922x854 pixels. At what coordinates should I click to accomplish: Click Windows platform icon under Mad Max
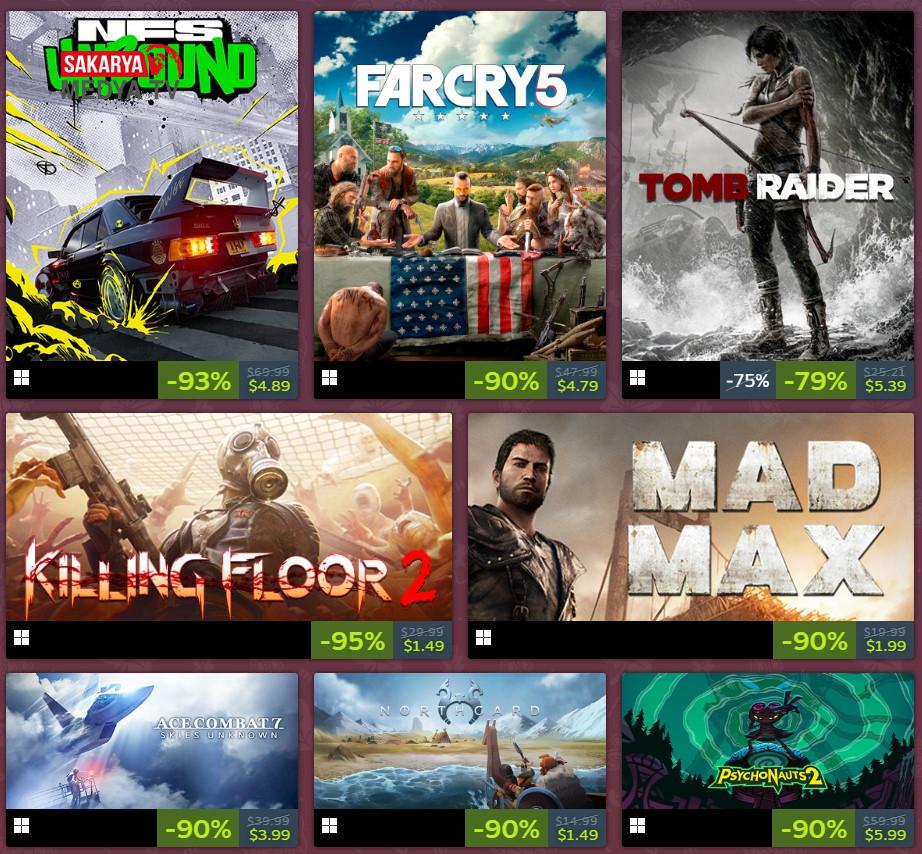tap(484, 638)
